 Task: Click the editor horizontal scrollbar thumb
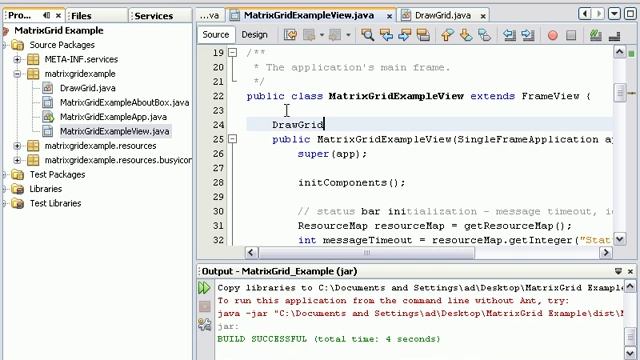click(x=367, y=253)
